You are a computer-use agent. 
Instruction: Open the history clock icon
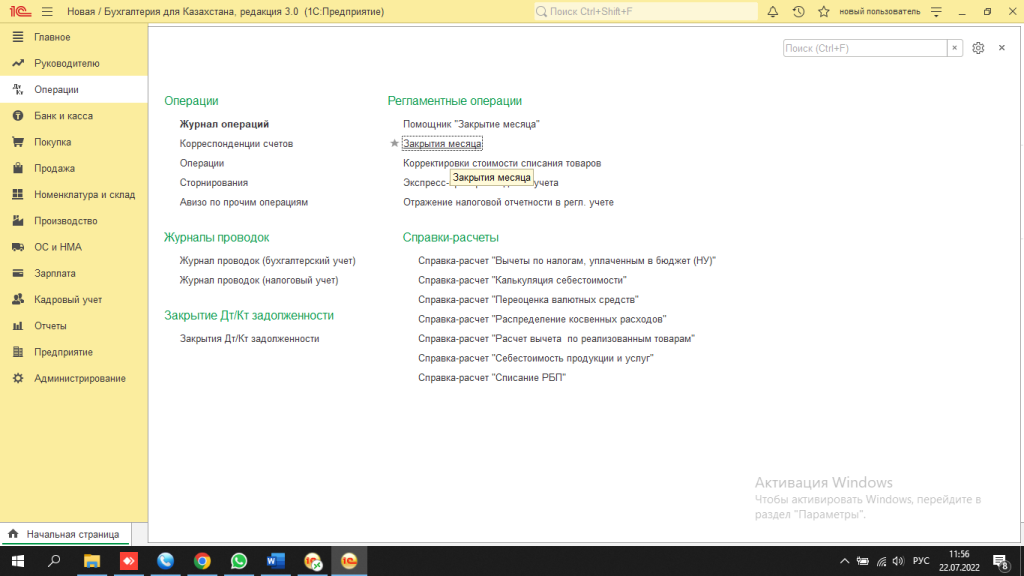[x=798, y=12]
